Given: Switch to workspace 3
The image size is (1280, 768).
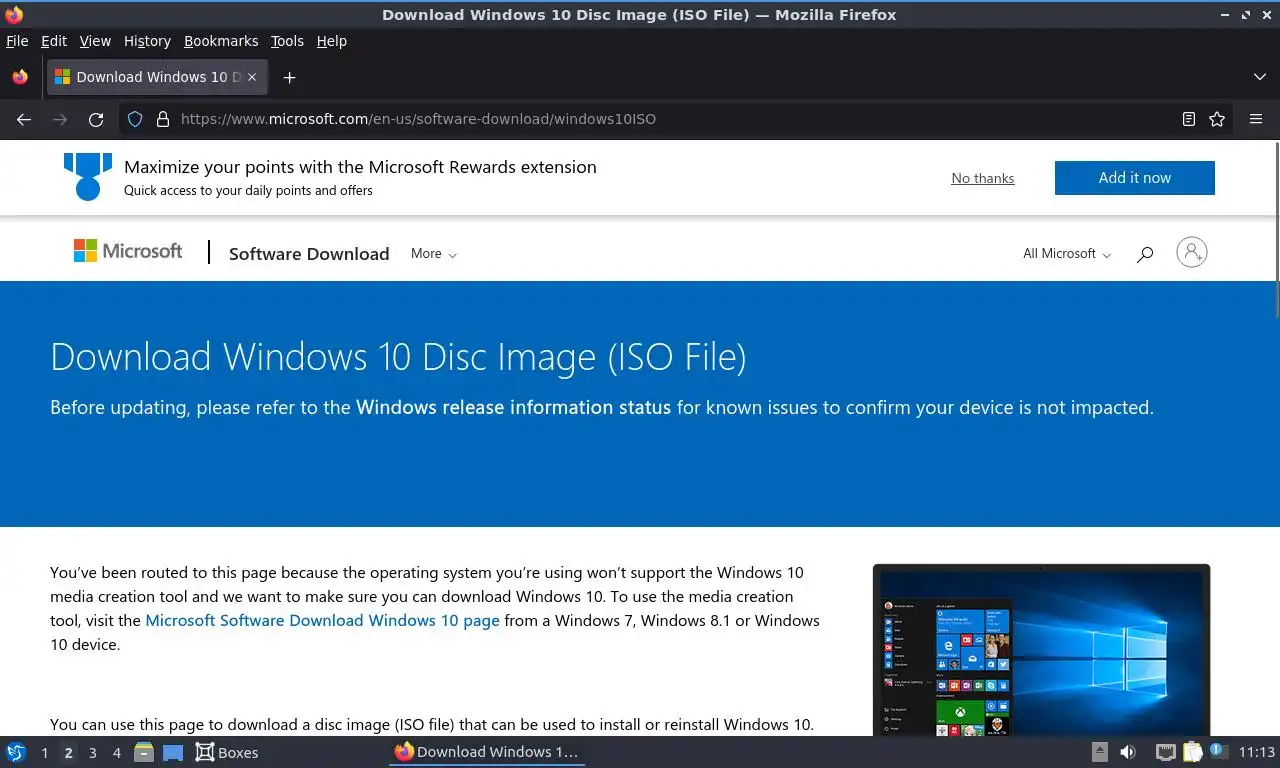Looking at the screenshot, I should coord(92,753).
